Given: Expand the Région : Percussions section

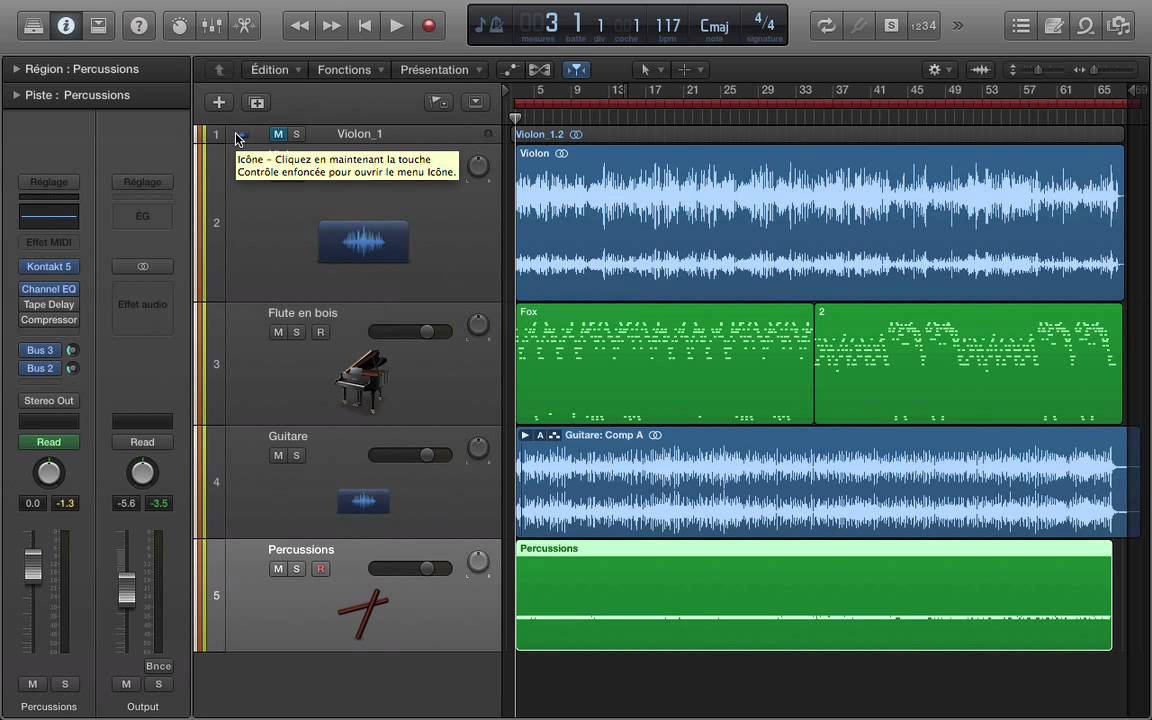Looking at the screenshot, I should point(16,69).
